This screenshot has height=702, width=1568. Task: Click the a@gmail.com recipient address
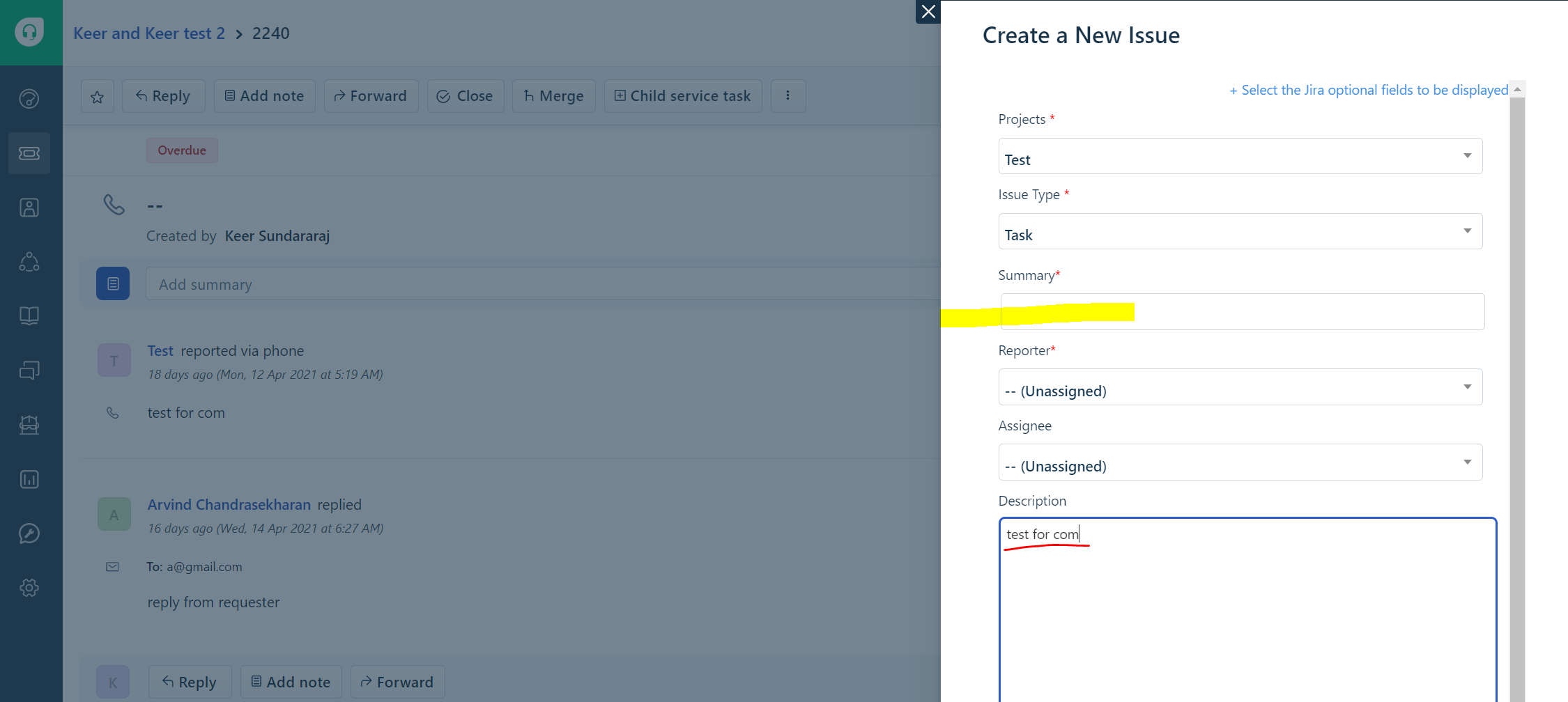tap(204, 567)
